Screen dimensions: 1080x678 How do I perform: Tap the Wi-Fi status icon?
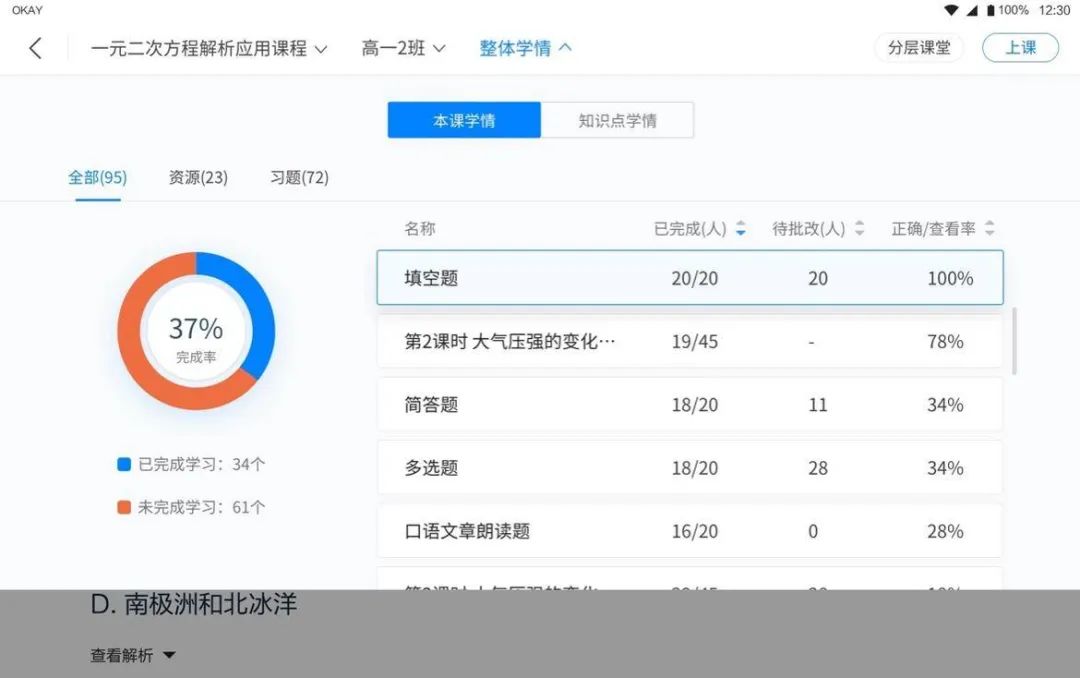951,10
